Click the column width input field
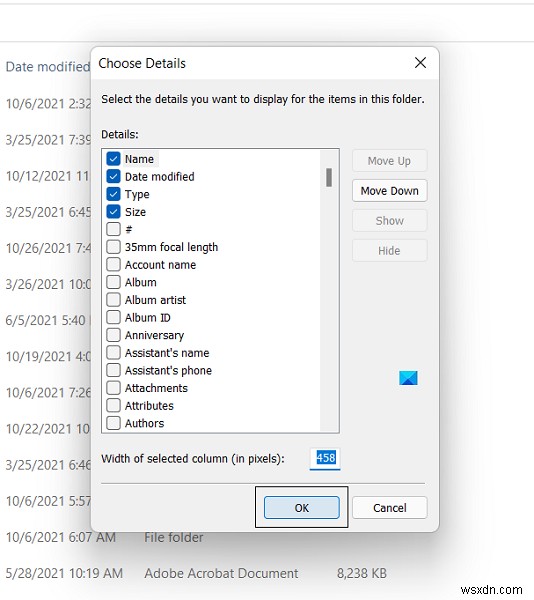Image resolution: width=534 pixels, height=600 pixels. click(x=325, y=458)
